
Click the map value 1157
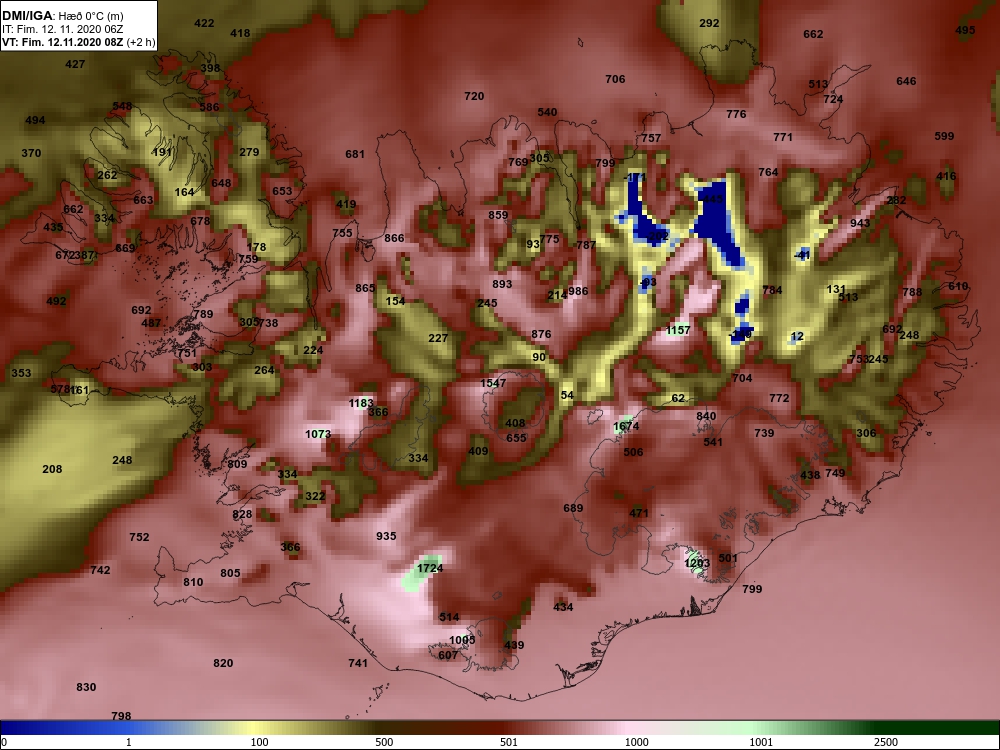point(677,330)
